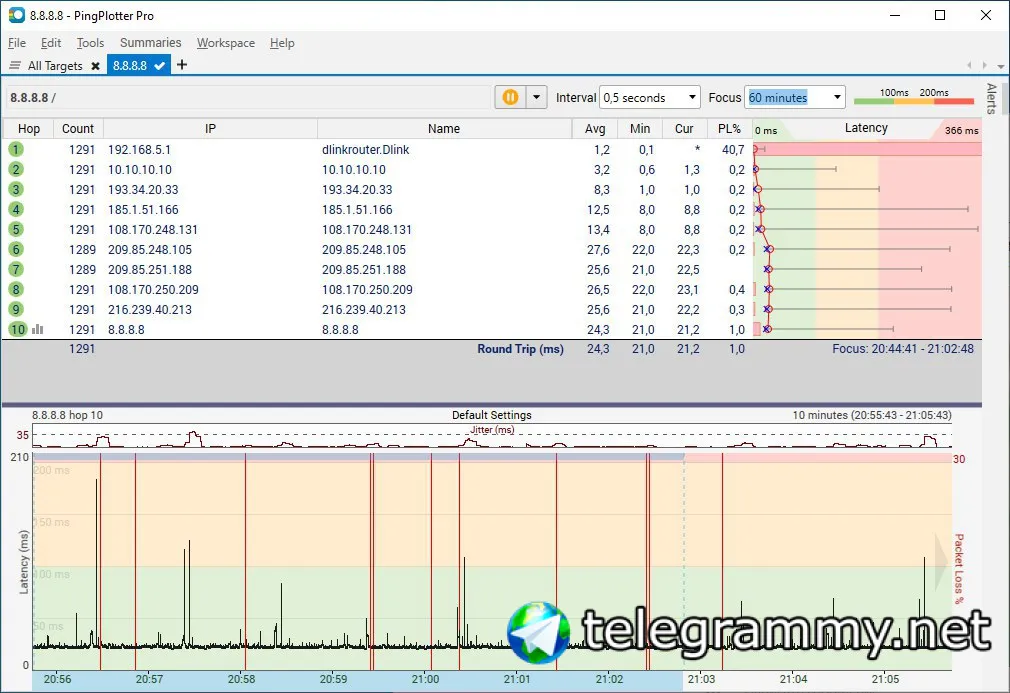Screen dimensions: 1010x693
Task: Click the Count column header
Action: click(78, 129)
